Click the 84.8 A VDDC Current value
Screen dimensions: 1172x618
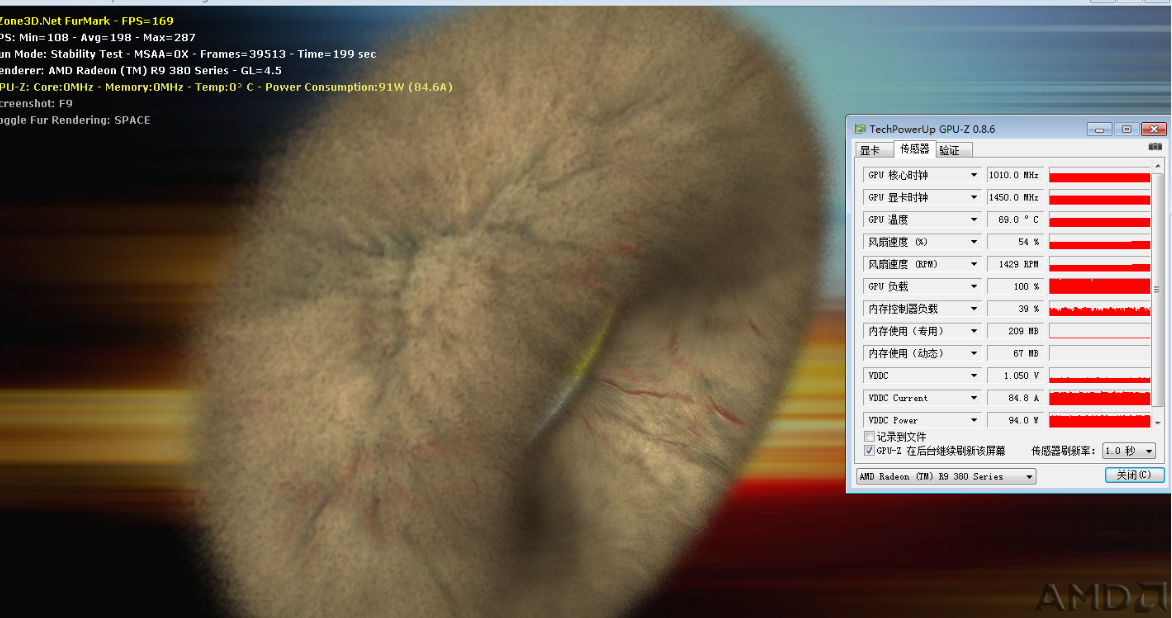coord(1014,398)
